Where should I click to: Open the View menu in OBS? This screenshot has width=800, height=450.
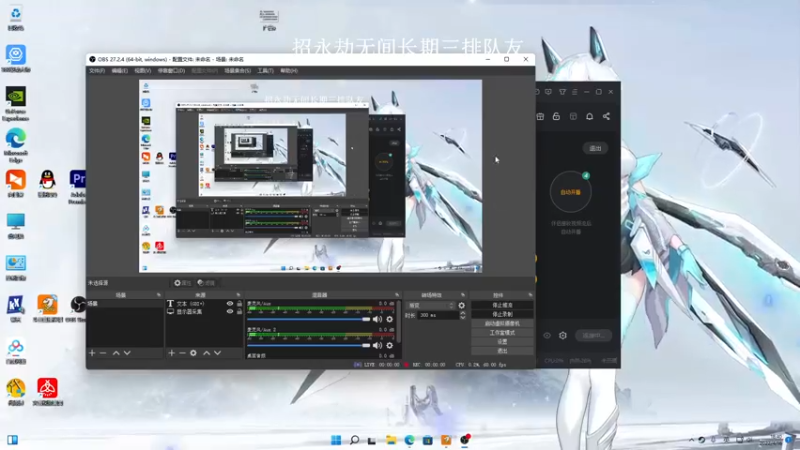142,71
